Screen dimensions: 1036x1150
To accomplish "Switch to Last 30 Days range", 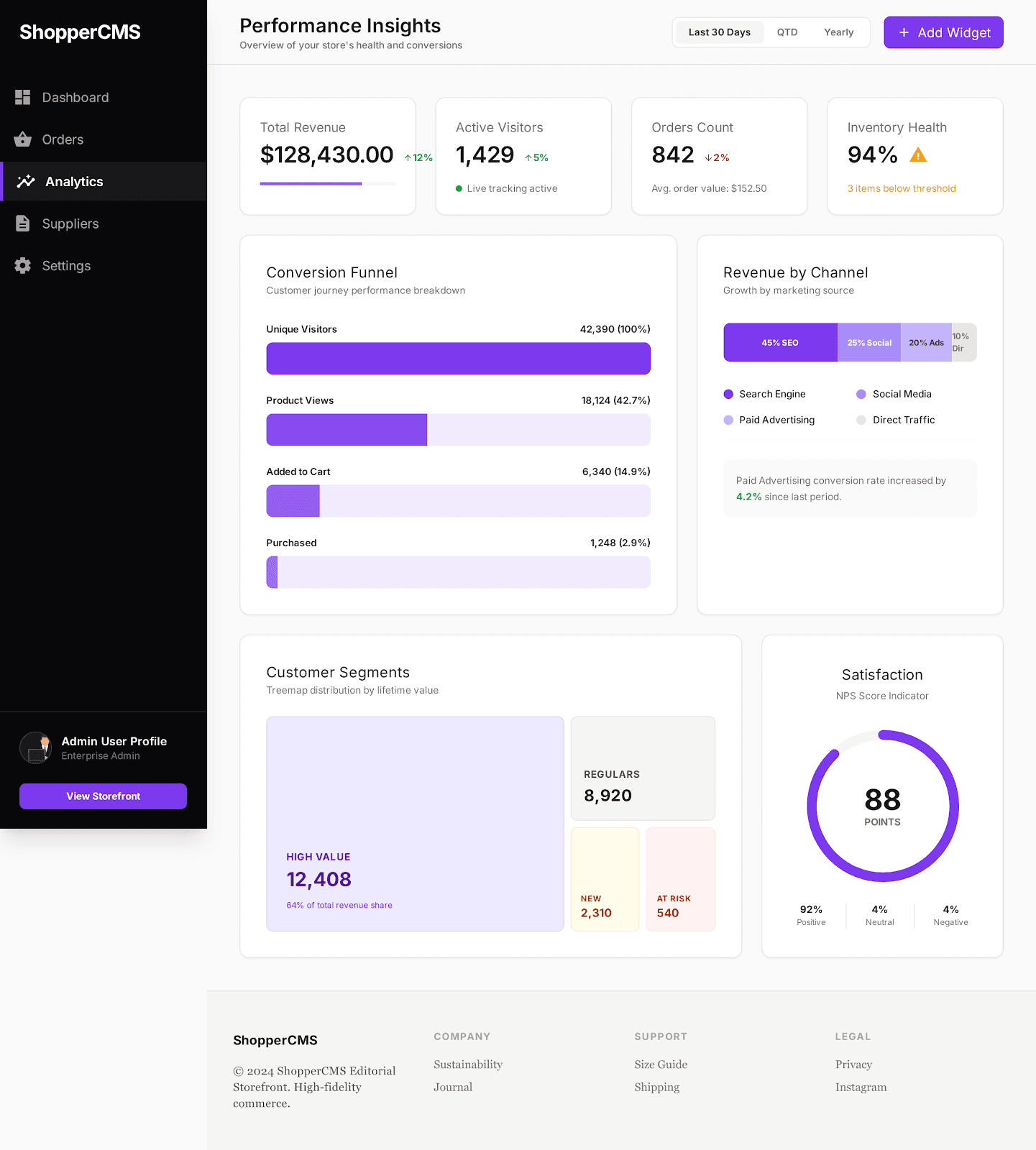I will point(719,32).
